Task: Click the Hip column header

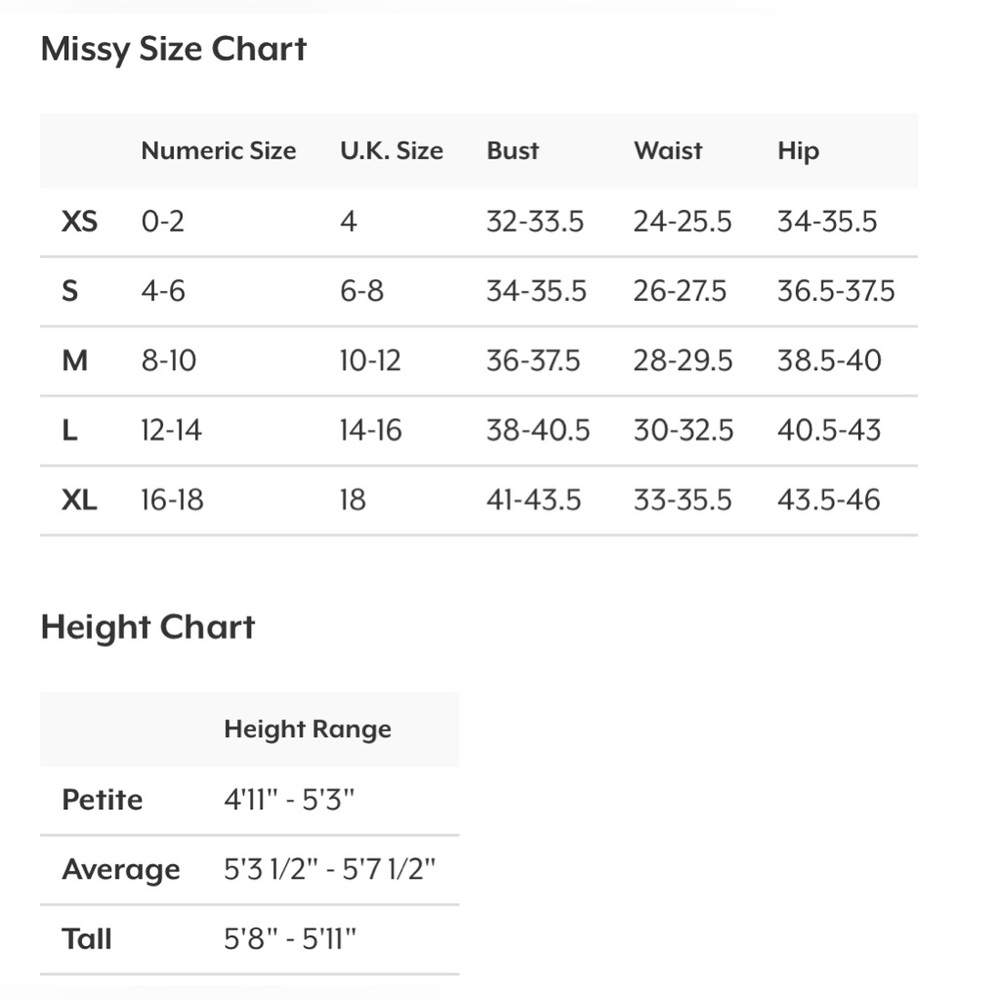Action: click(x=798, y=152)
